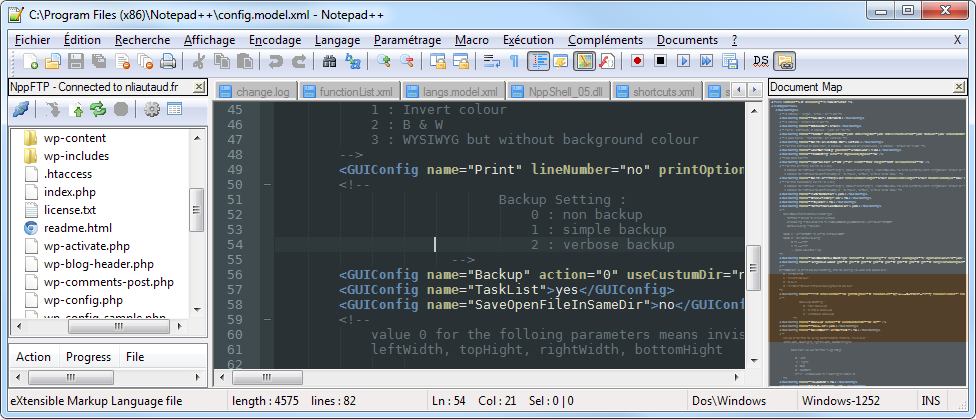This screenshot has width=976, height=419.
Task: Open NppFTP settings gear icon
Action: coord(152,109)
